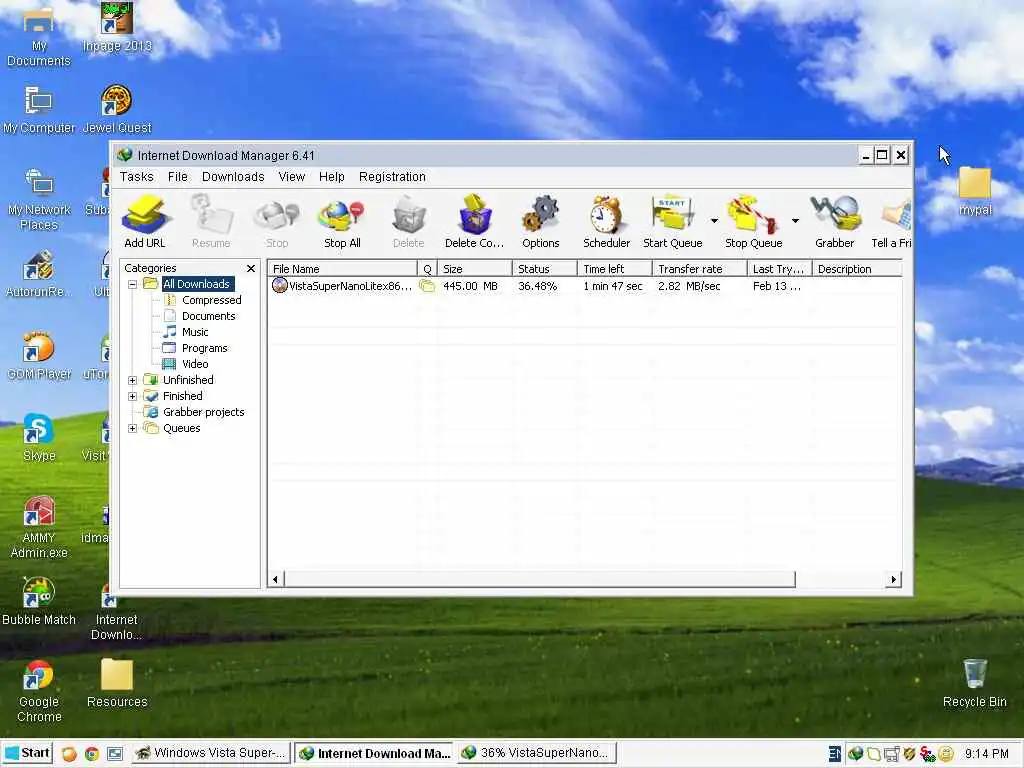Select the Compressed category
Screen dimensions: 1024x768
coord(212,300)
